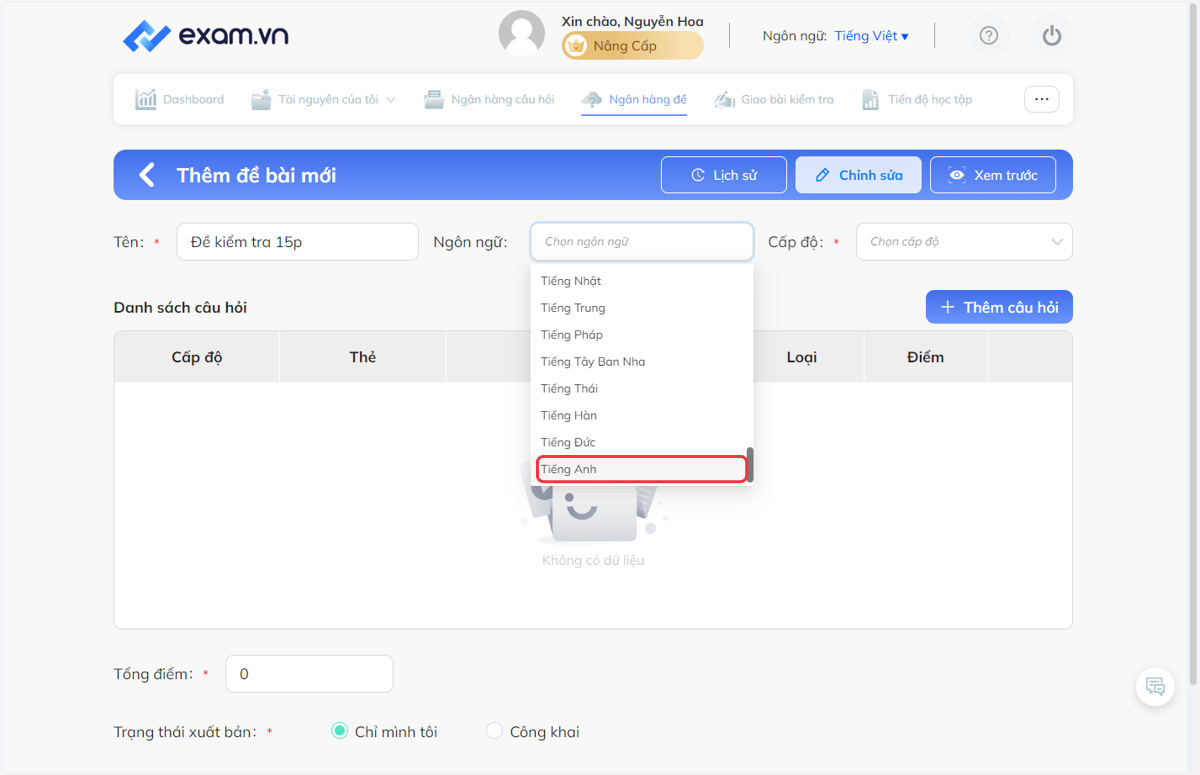Open the help question mark icon
The width and height of the screenshot is (1200, 775).
[989, 36]
